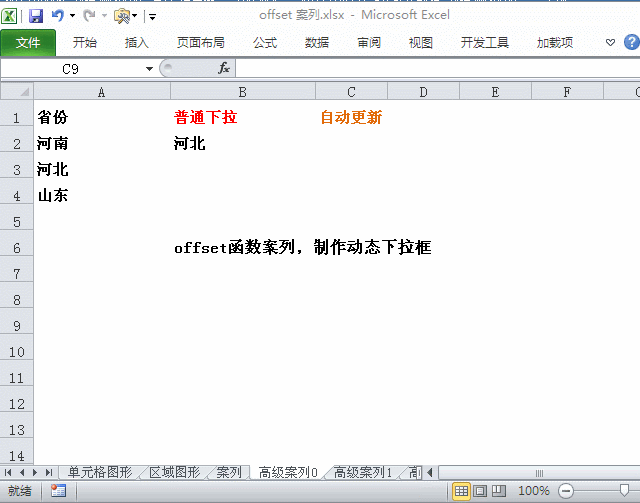Open the 文件 tab

click(x=28, y=42)
